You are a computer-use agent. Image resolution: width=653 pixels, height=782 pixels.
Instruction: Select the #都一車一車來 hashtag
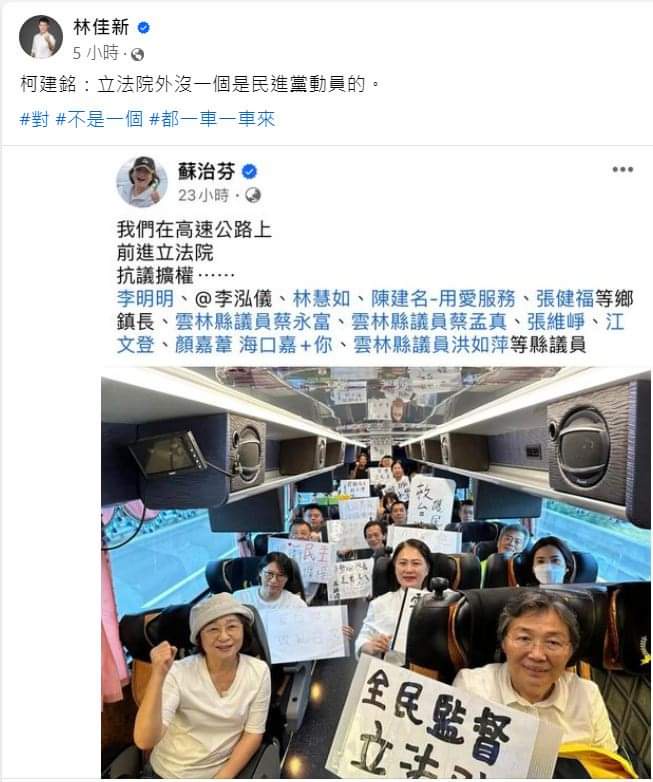coord(213,119)
